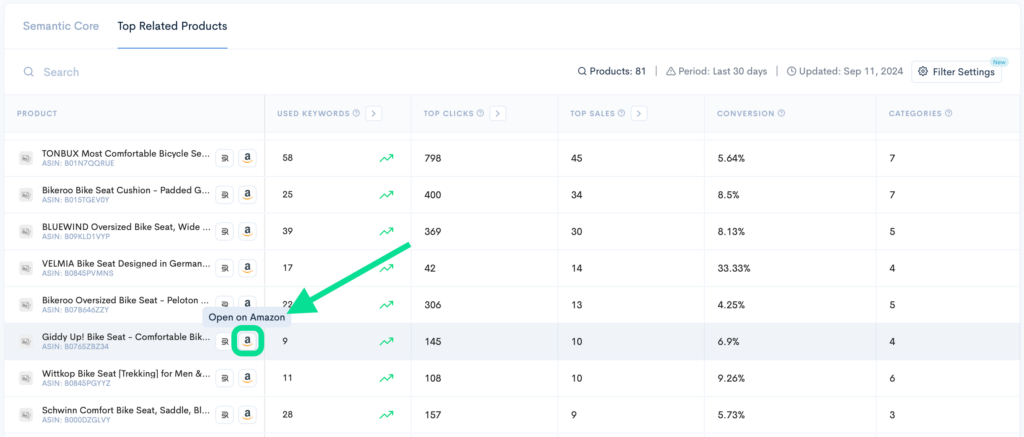The height and width of the screenshot is (437, 1024).
Task: Click the Schwinn product thumbnail
Action: tap(26, 413)
